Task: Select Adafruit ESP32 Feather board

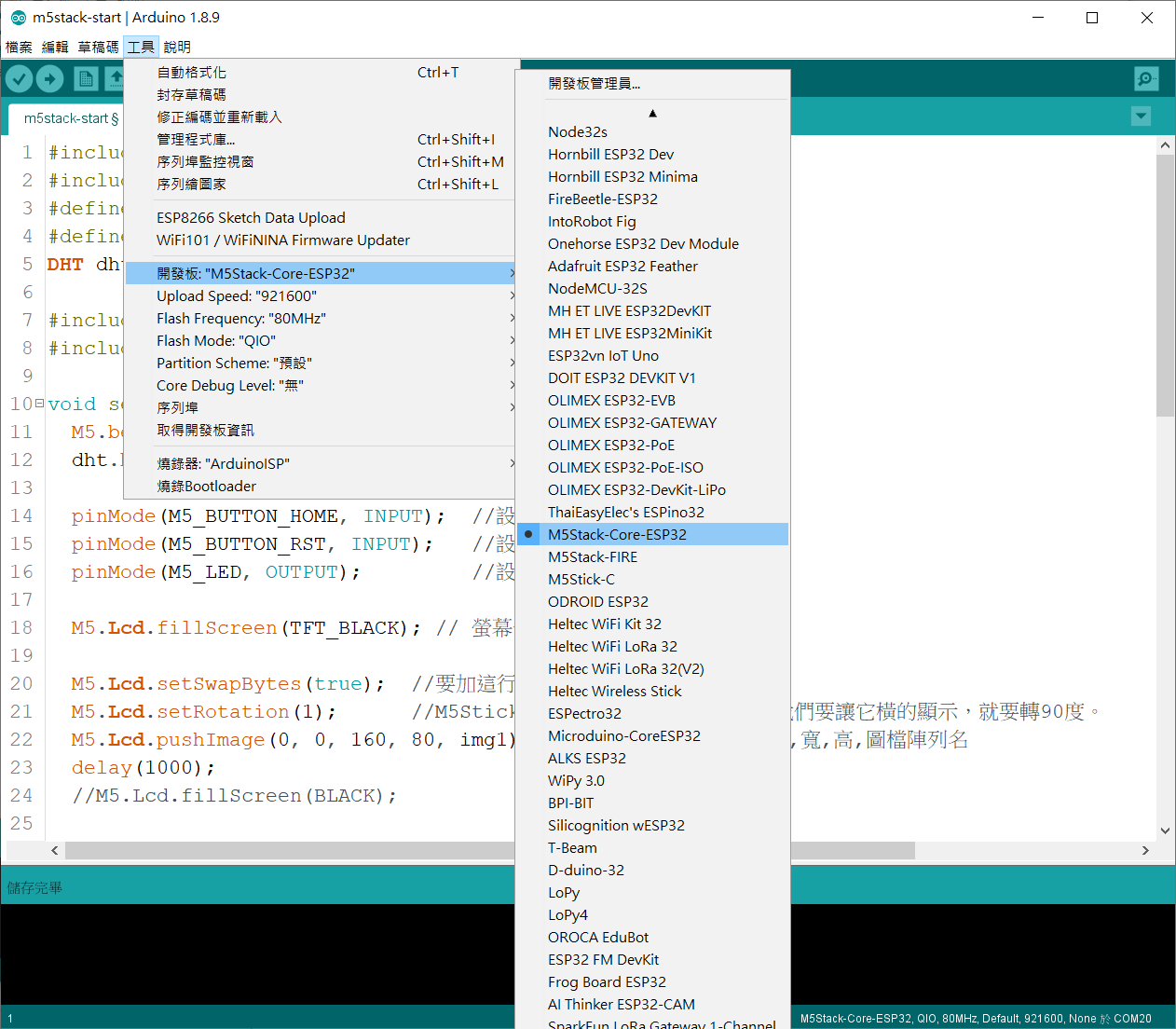Action: [652, 266]
